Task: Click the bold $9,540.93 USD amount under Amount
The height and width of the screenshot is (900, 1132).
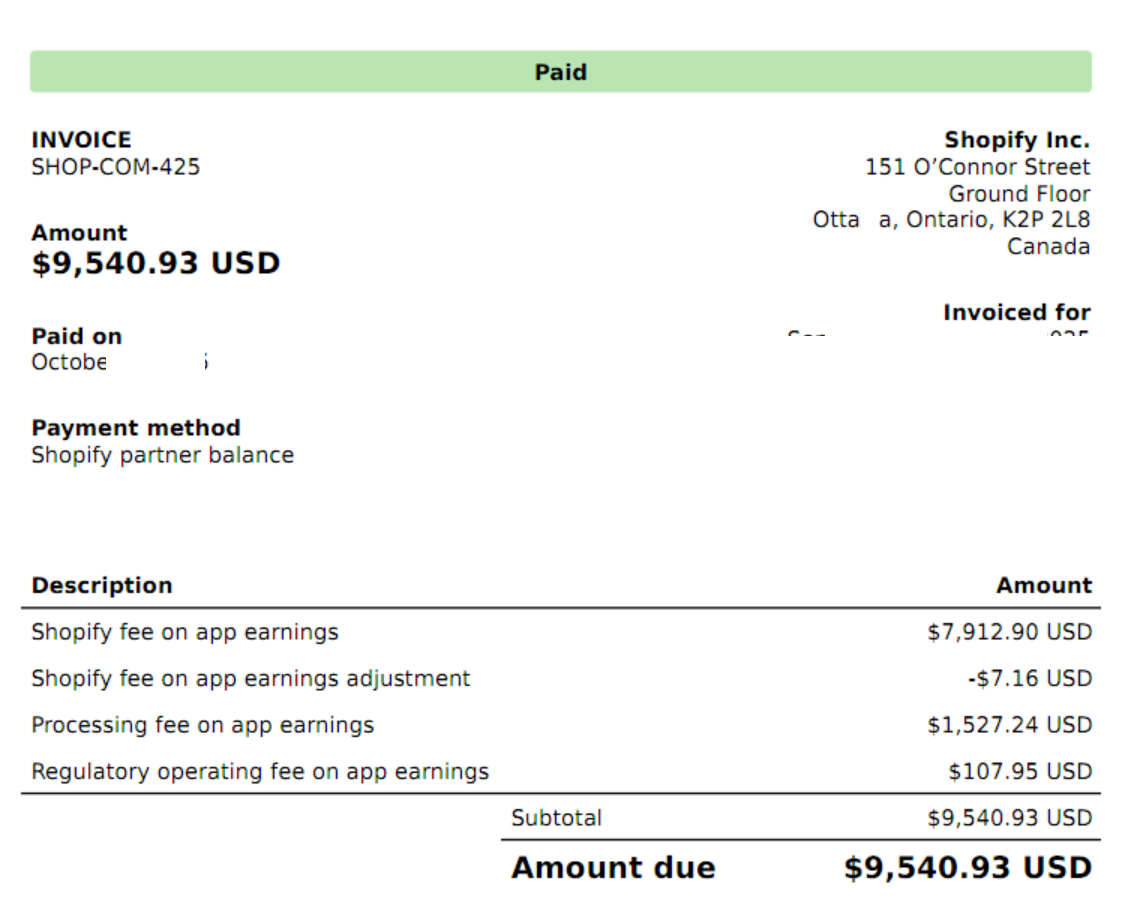Action: [x=155, y=263]
